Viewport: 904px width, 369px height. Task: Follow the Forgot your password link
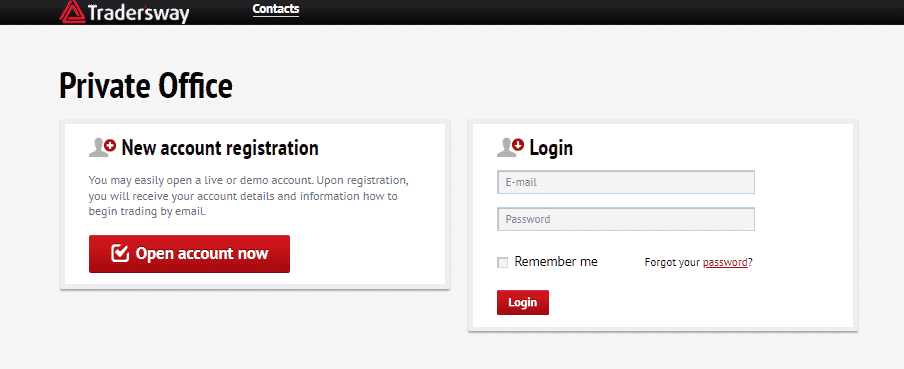pos(725,262)
